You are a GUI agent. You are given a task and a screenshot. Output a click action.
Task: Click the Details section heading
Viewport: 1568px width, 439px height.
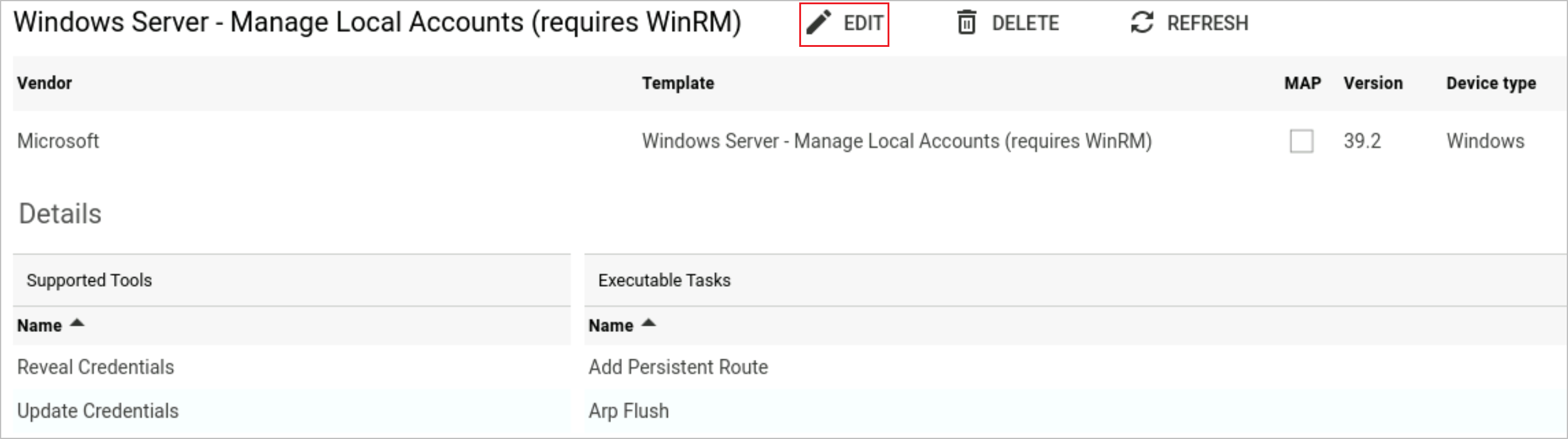click(x=60, y=214)
